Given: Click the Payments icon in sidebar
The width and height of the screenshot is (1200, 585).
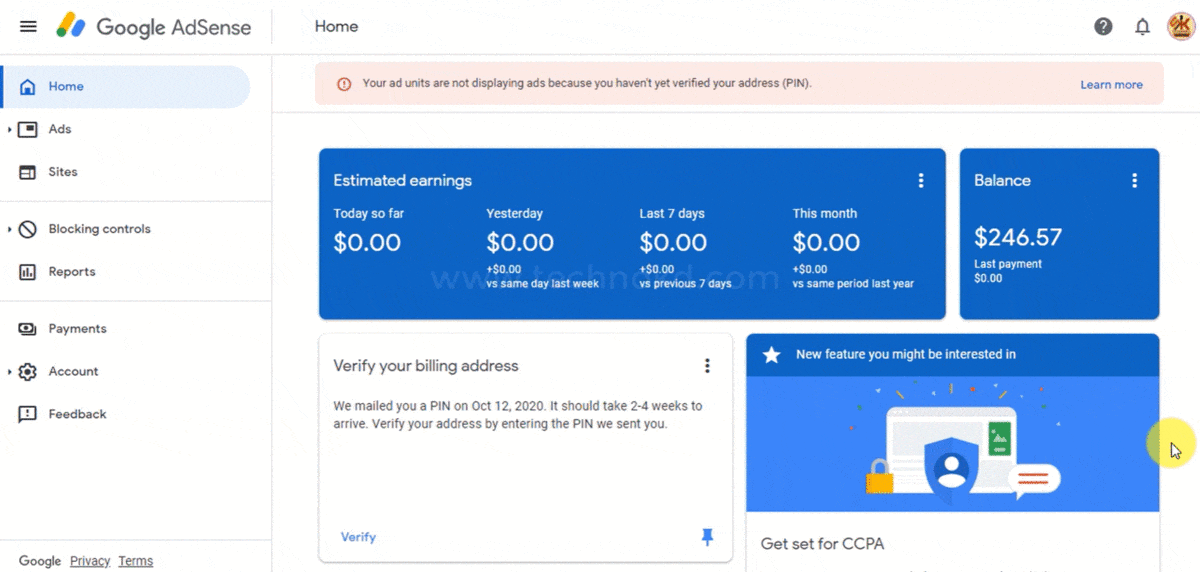Looking at the screenshot, I should tap(28, 329).
